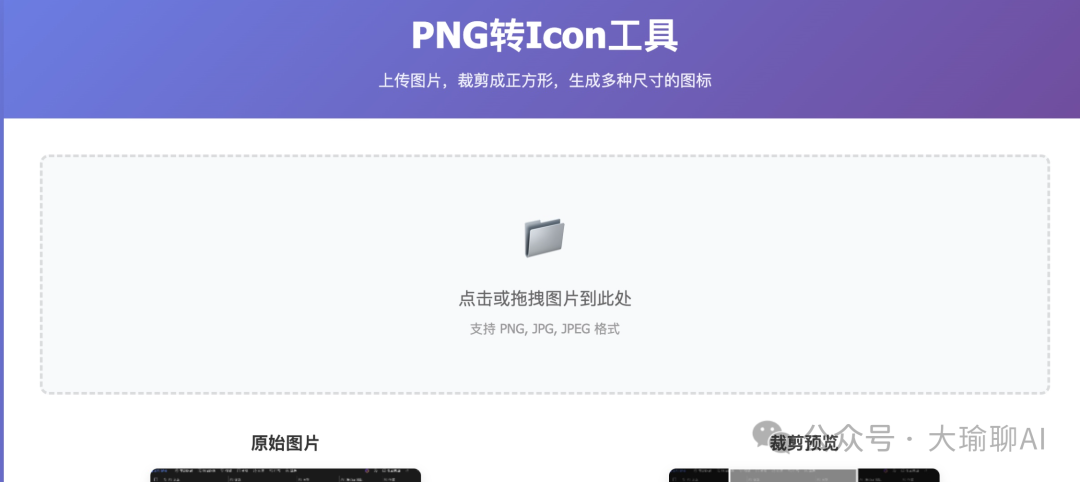Click the purple gradient header banner
The image size is (1080, 482).
click(540, 59)
